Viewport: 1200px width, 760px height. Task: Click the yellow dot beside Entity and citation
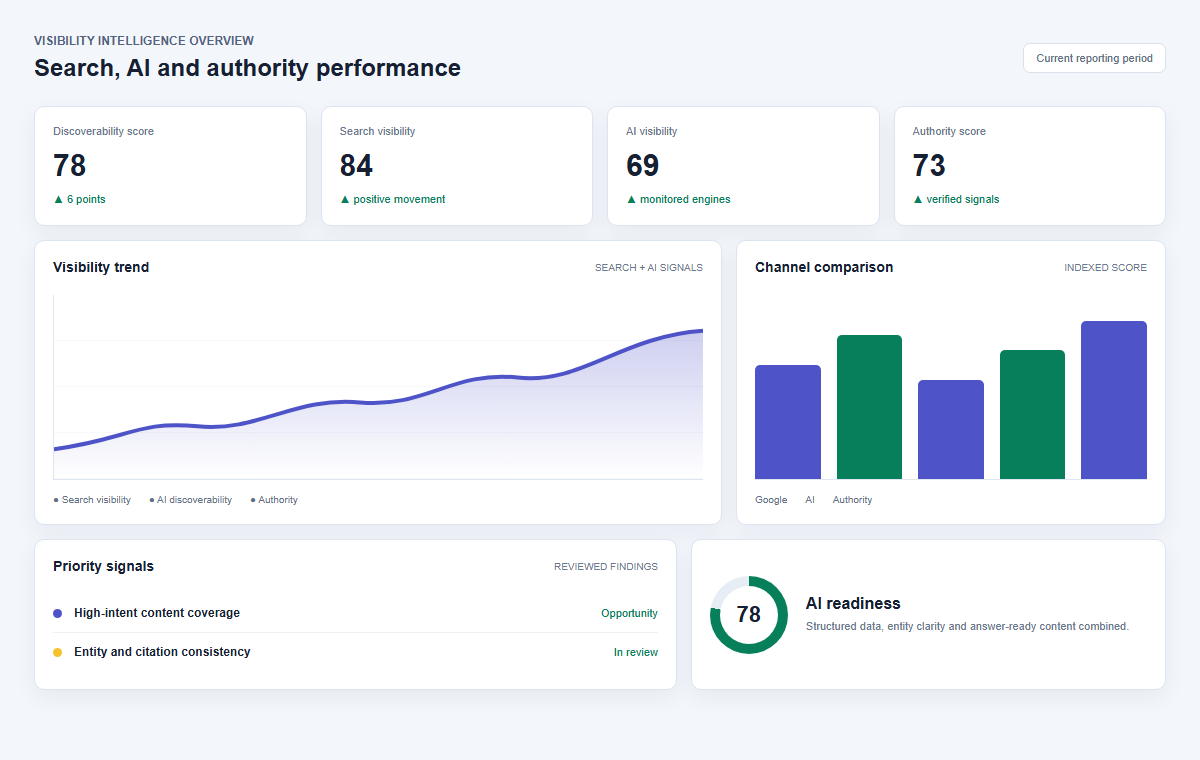click(x=57, y=652)
